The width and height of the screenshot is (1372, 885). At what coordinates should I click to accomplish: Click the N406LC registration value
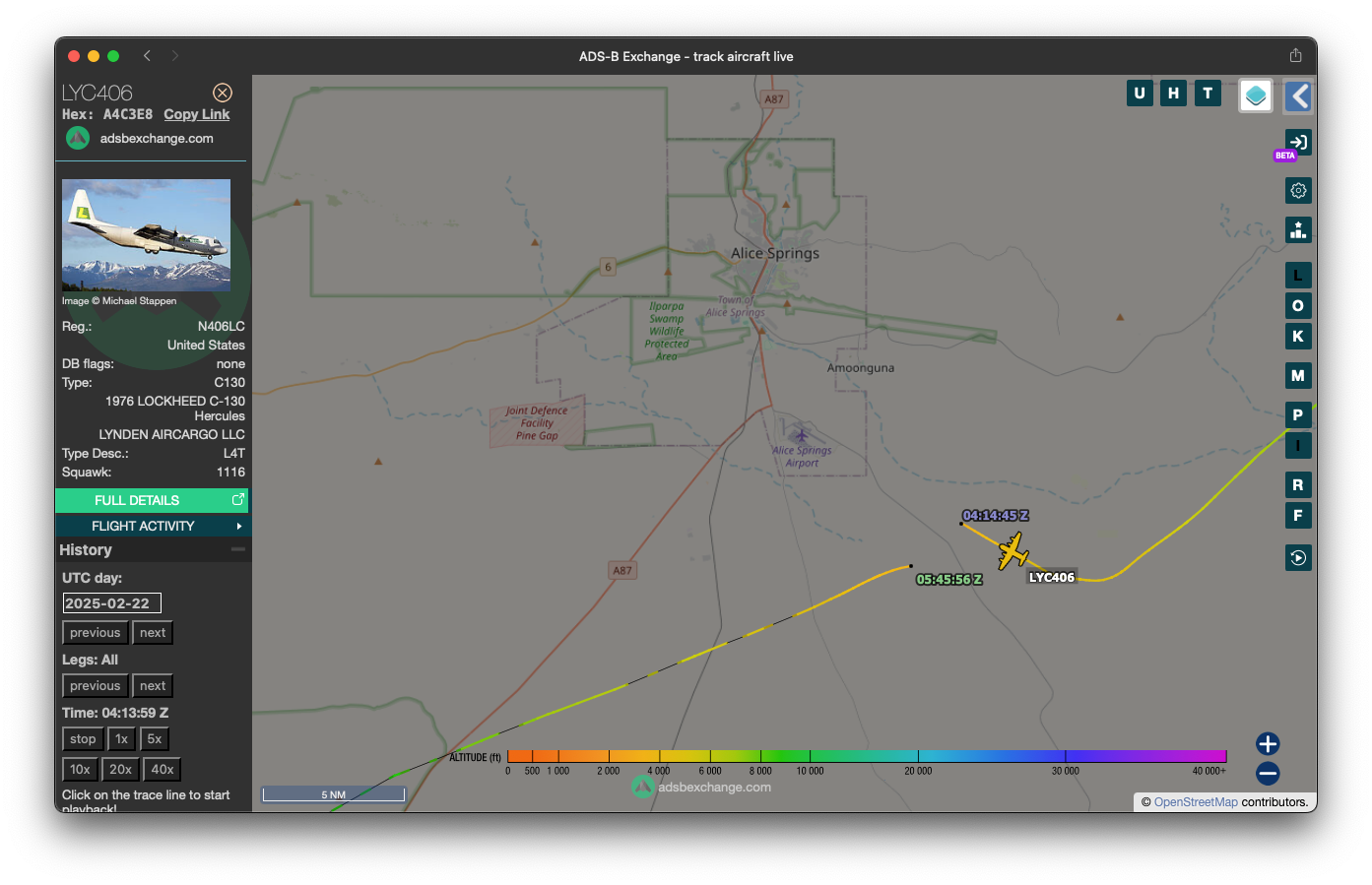coord(222,327)
